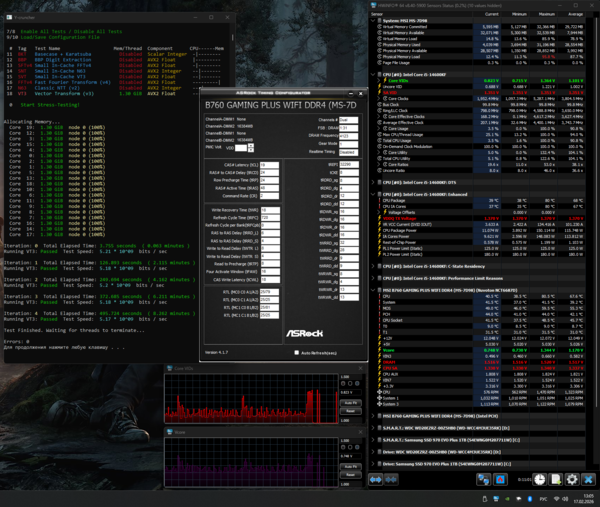Image resolution: width=600 pixels, height=507 pixels.
Task: Click Reset in the Core VIDs graph
Action: (x=351, y=411)
